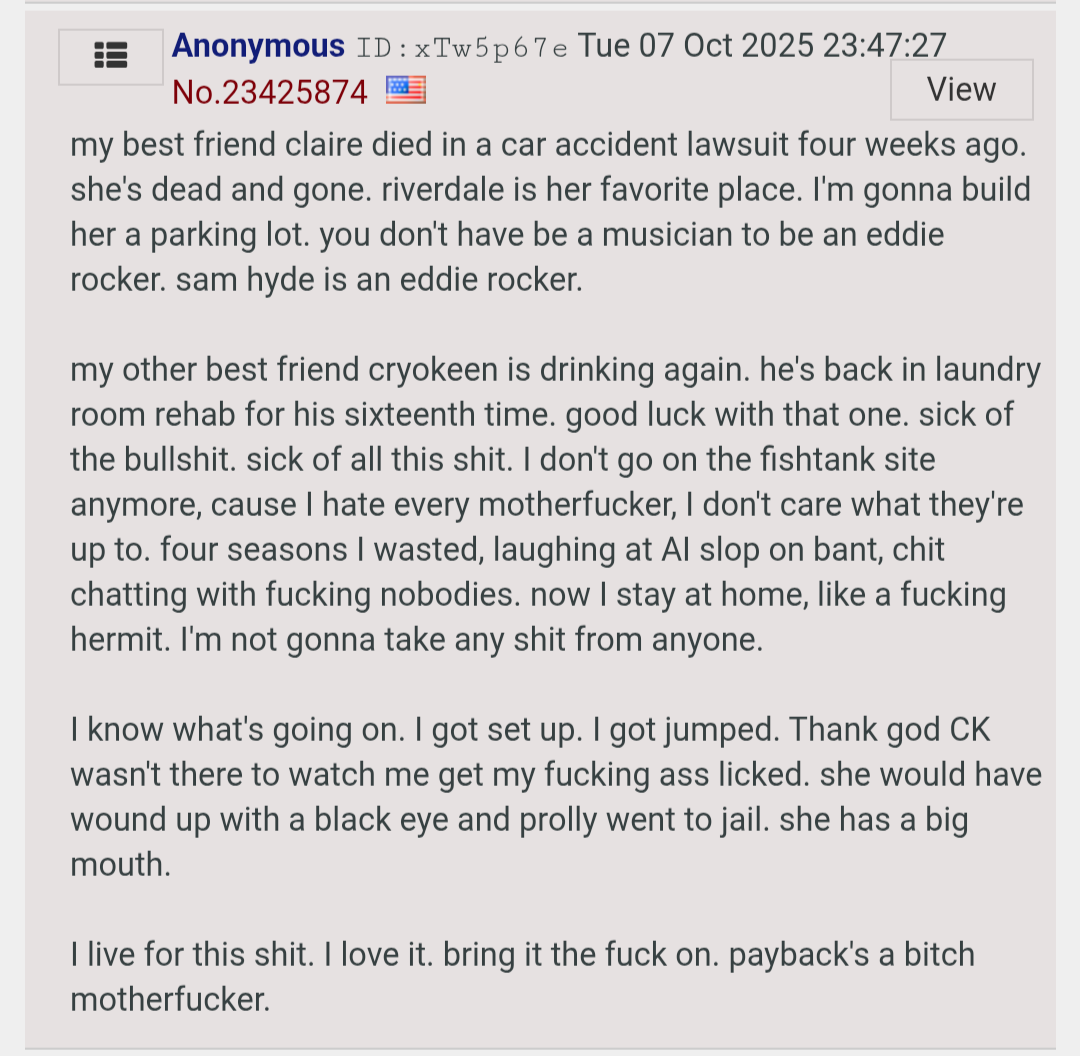Viewport: 1080px width, 1056px height.
Task: Click the Anonymous poster name
Action: pos(258,46)
